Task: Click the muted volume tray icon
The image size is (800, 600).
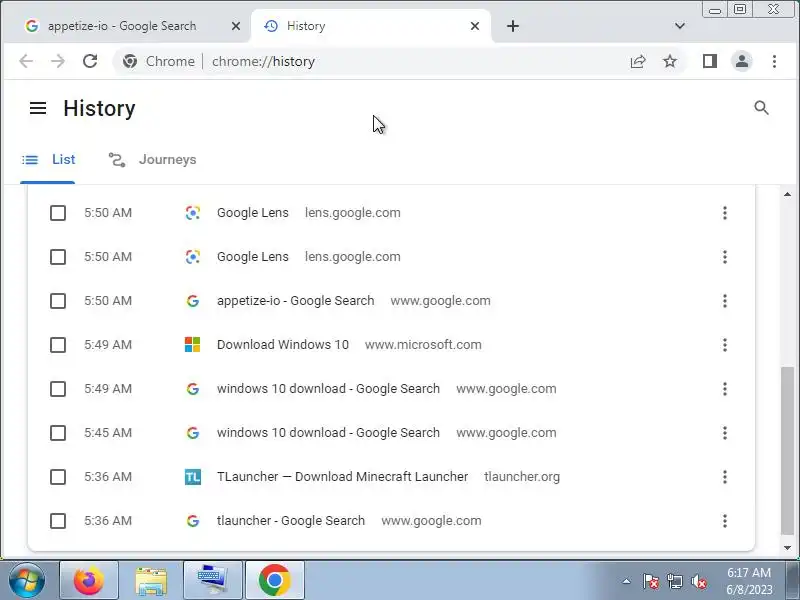Action: [698, 581]
